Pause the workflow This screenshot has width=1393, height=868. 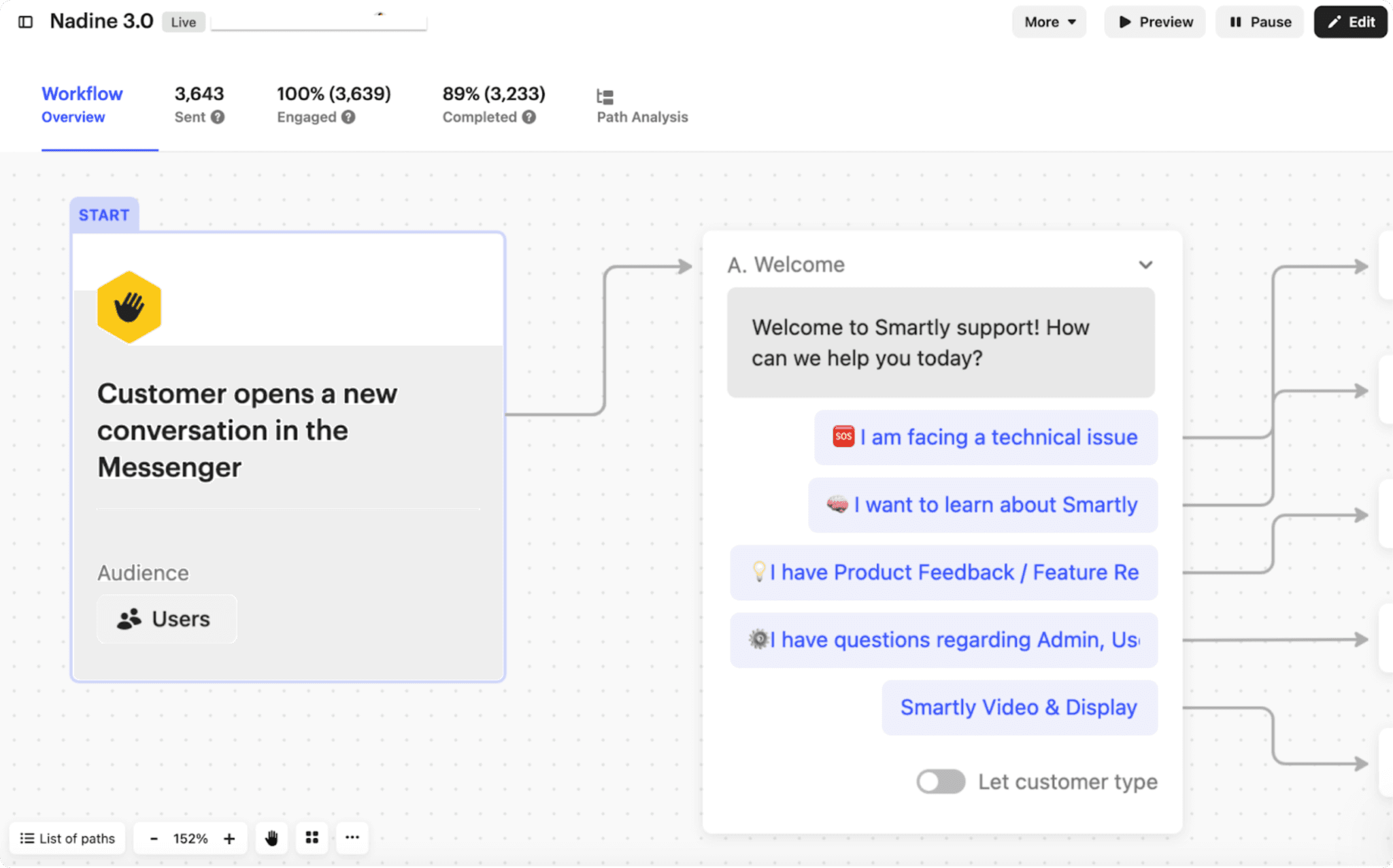pyautogui.click(x=1260, y=22)
